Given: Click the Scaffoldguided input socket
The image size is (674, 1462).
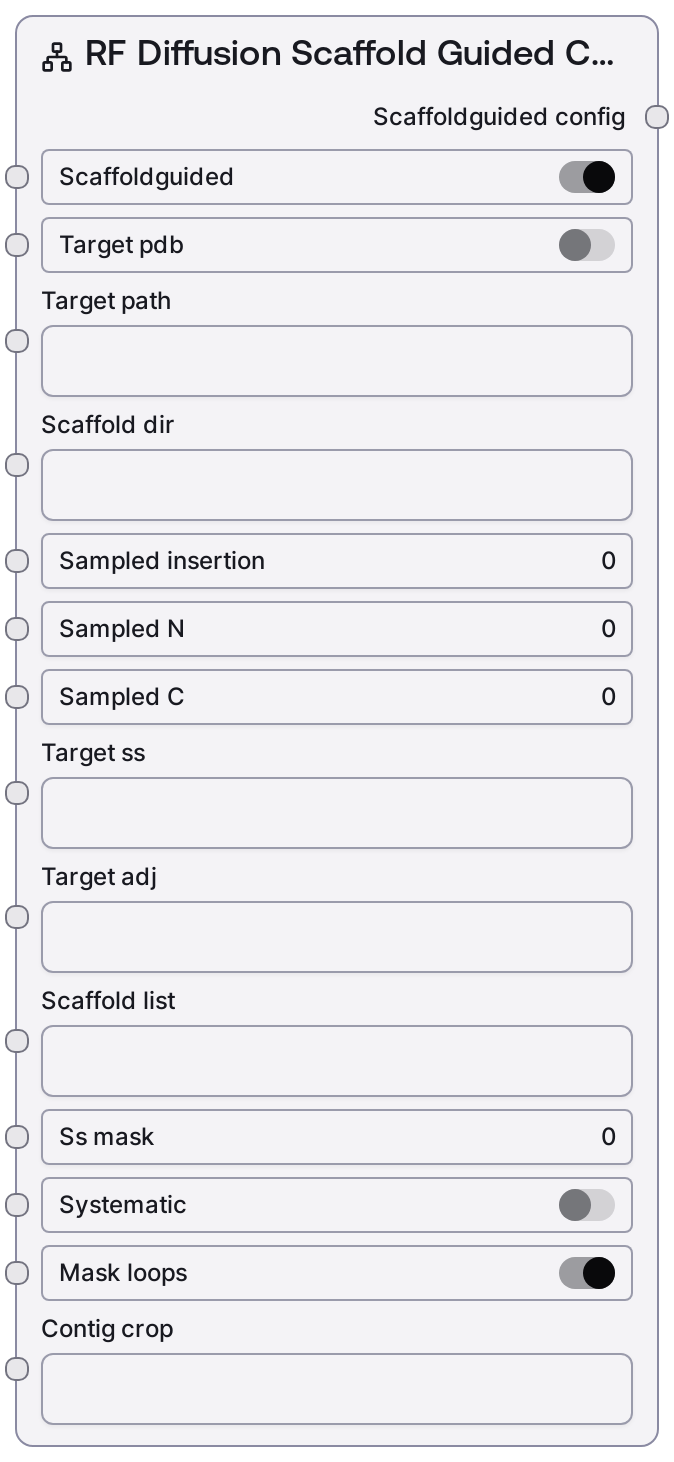Looking at the screenshot, I should click(17, 177).
